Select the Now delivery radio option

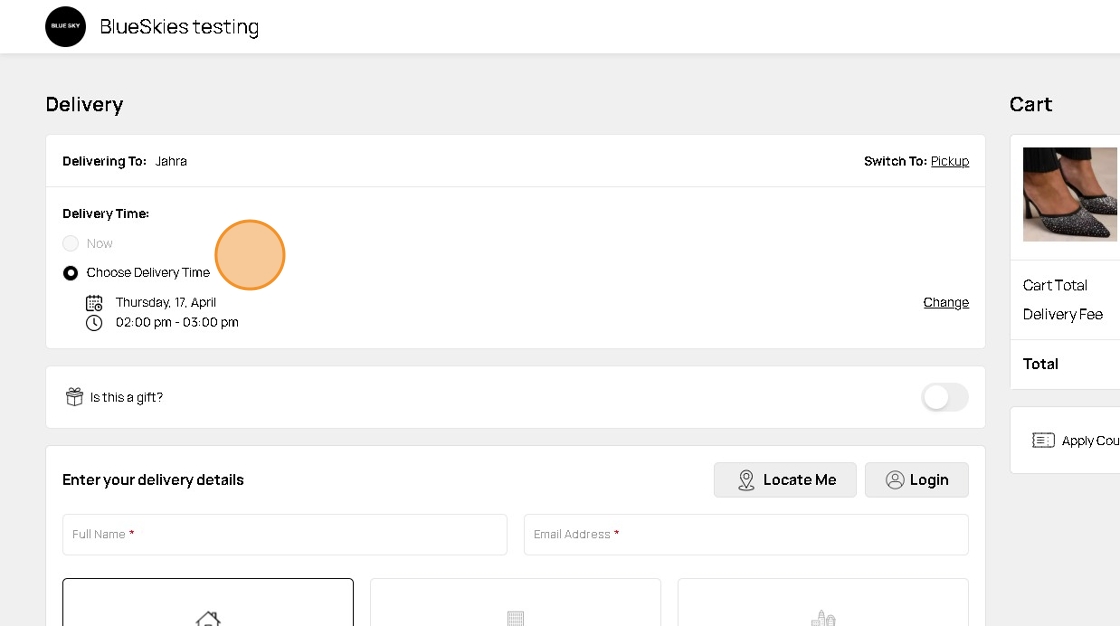click(x=71, y=243)
